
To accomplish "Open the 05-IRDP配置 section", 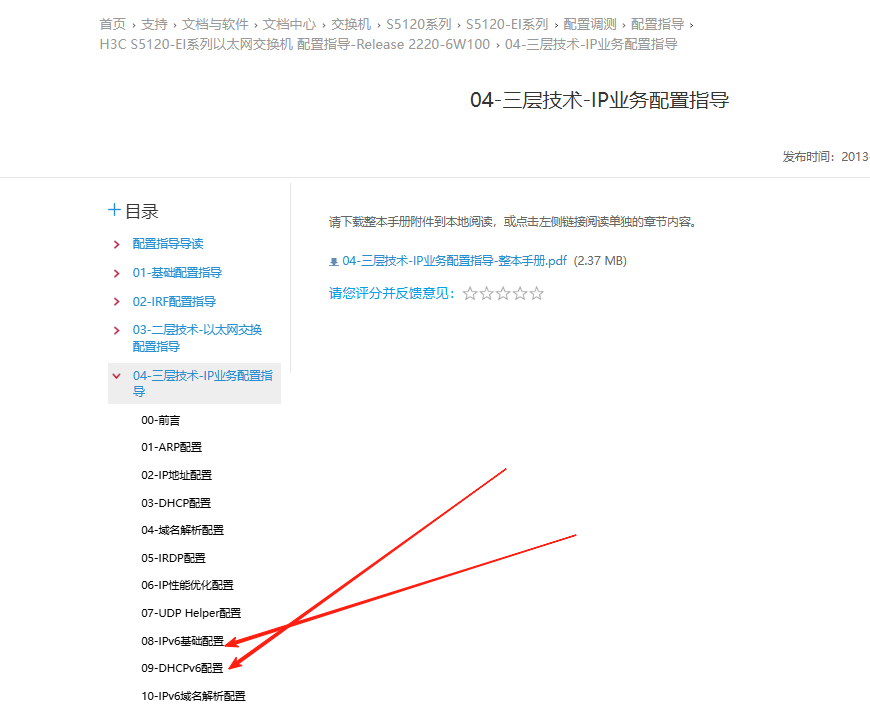I will click(173, 558).
